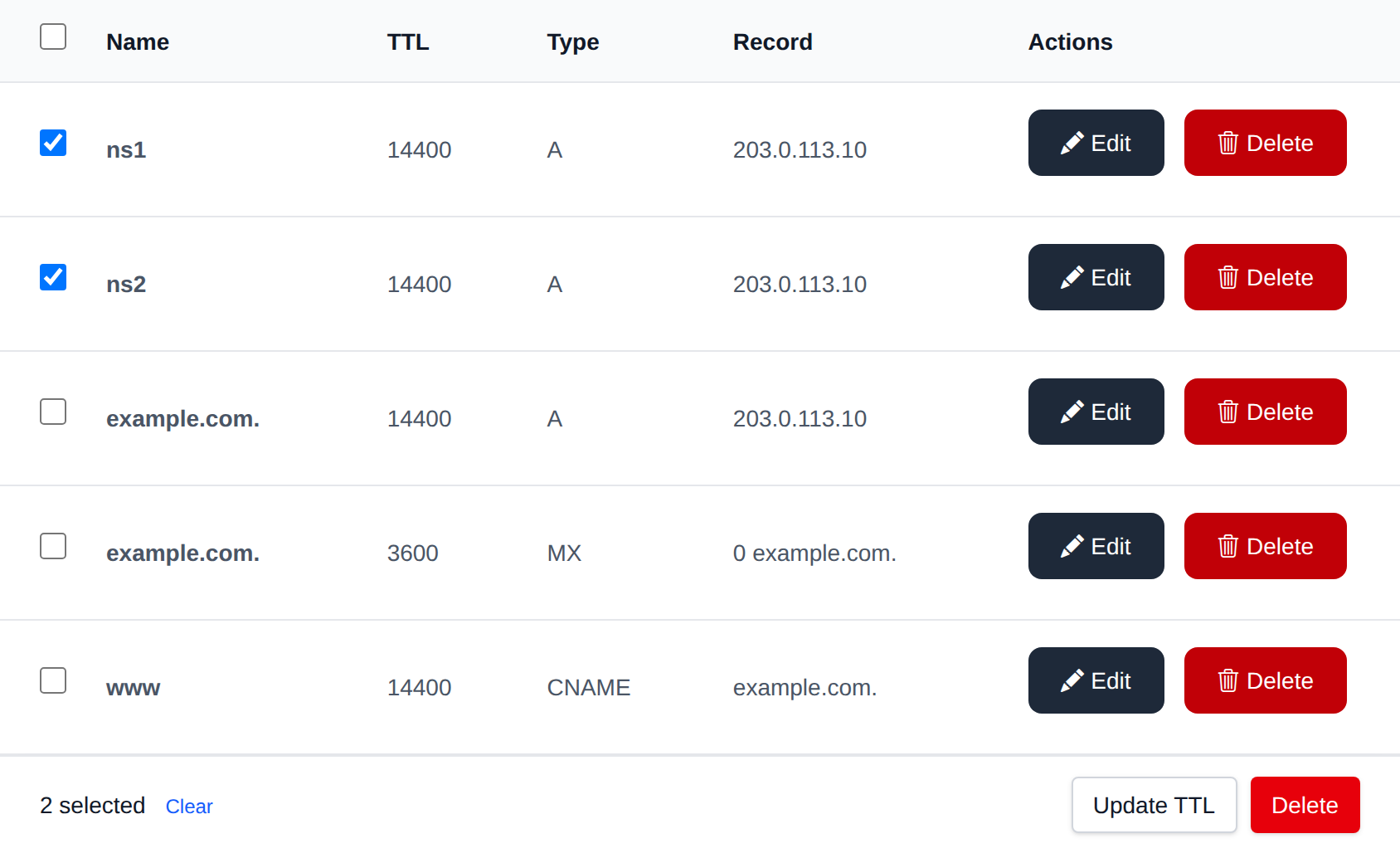Edit the ns2 record
1400x853 pixels.
1096,277
